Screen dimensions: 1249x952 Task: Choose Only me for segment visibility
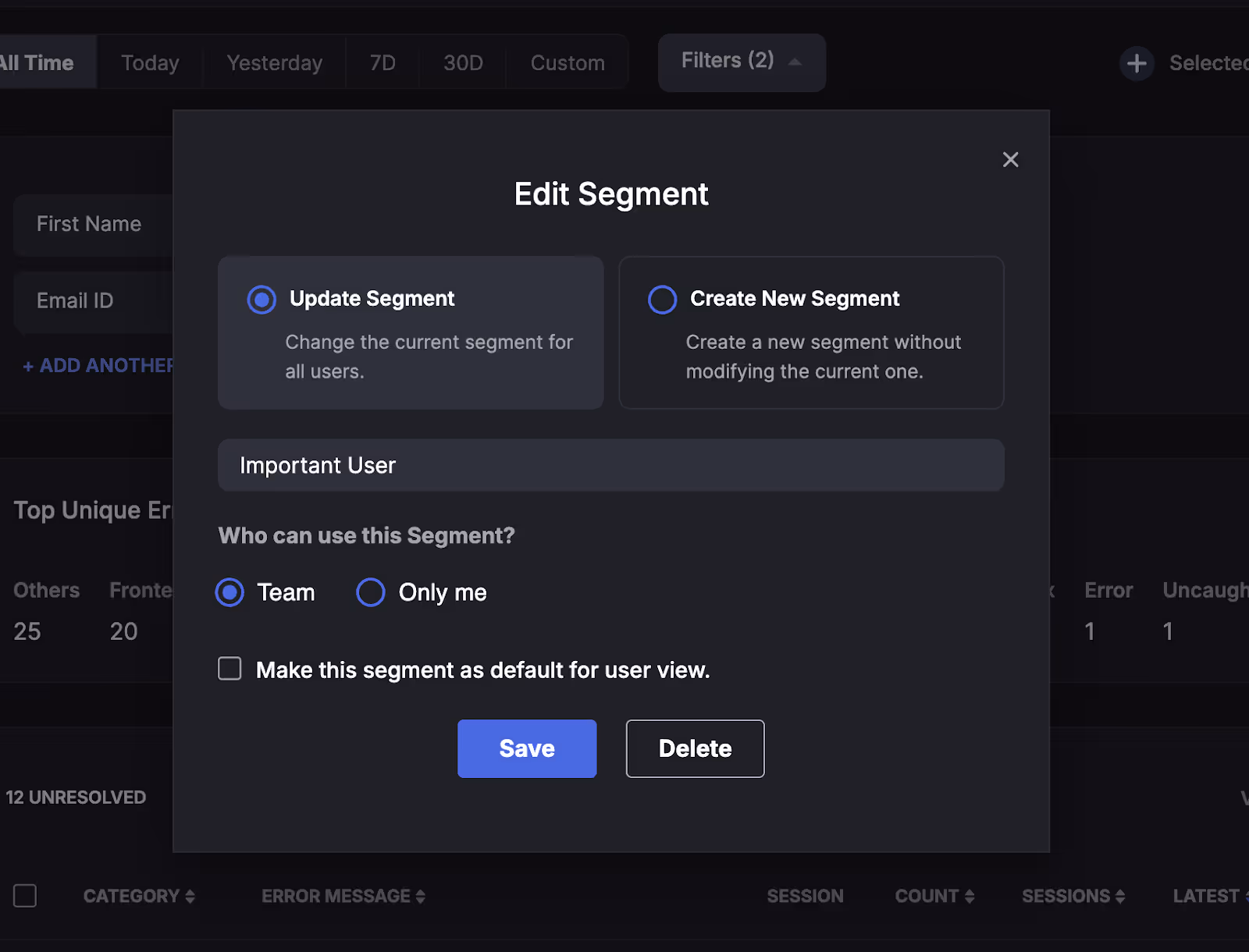pyautogui.click(x=370, y=592)
